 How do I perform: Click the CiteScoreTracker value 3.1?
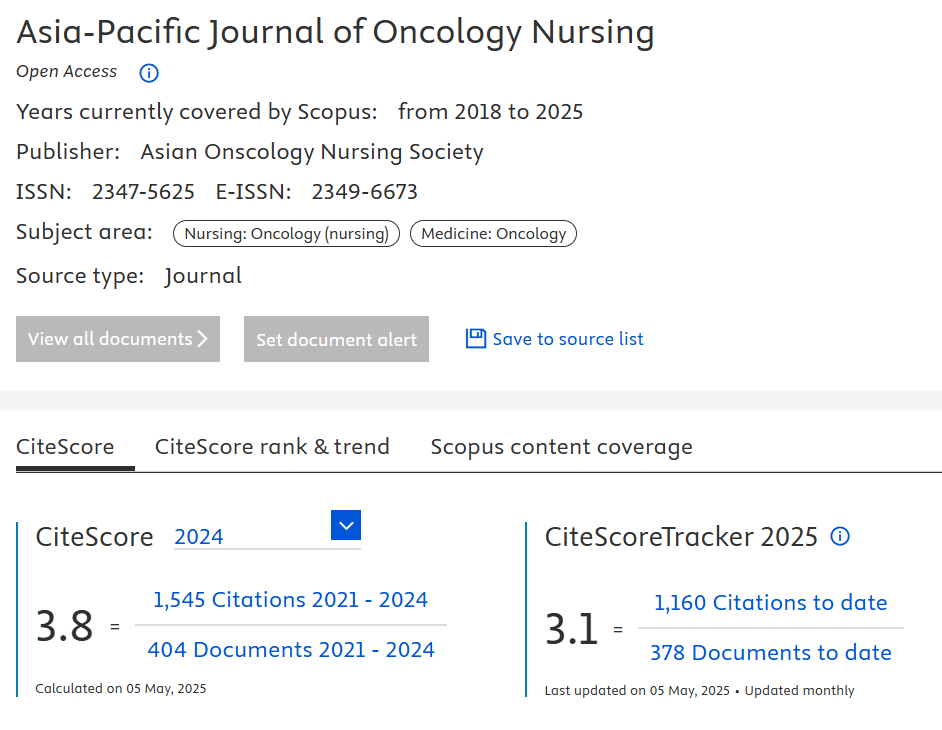[571, 628]
